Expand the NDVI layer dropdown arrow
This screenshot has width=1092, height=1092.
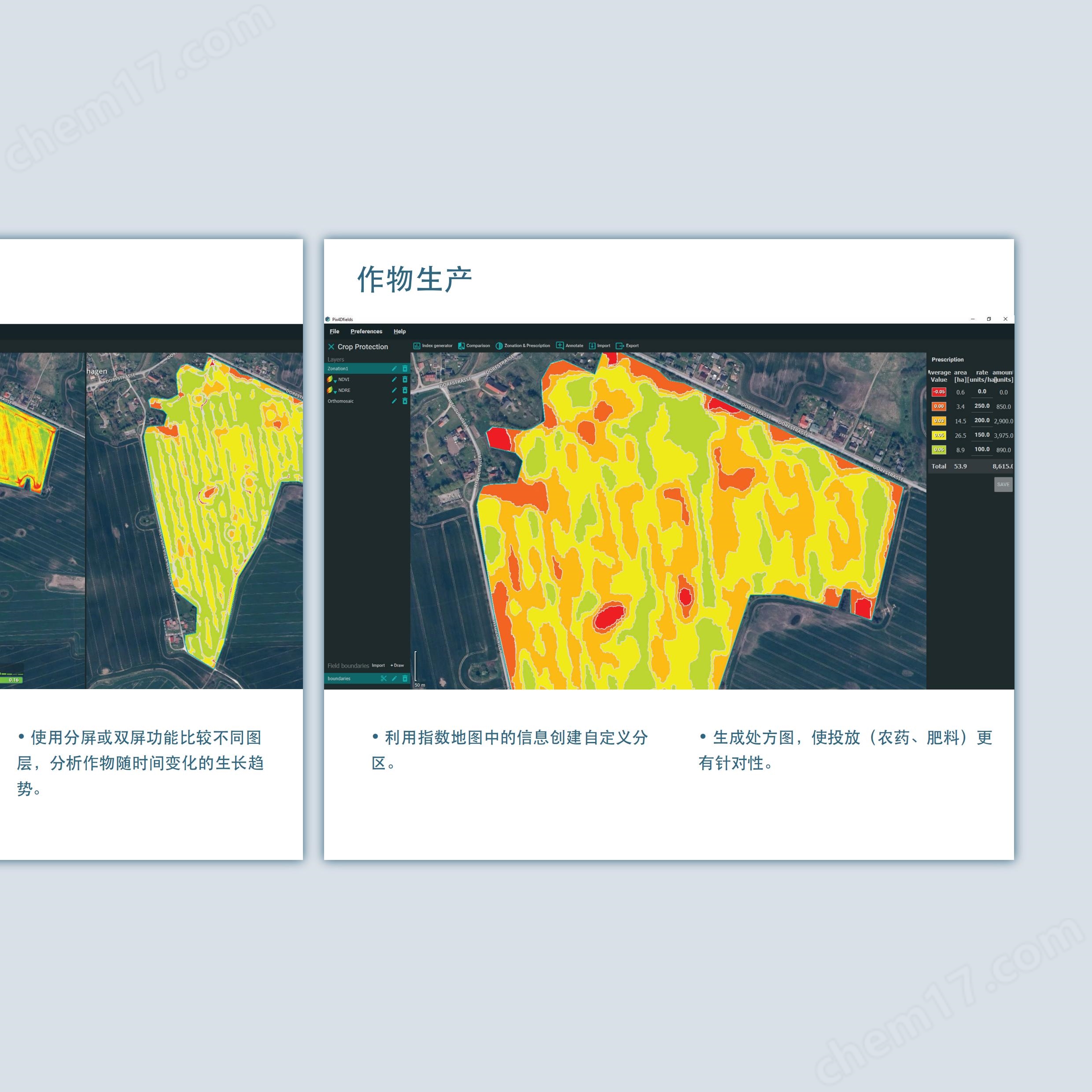(335, 381)
